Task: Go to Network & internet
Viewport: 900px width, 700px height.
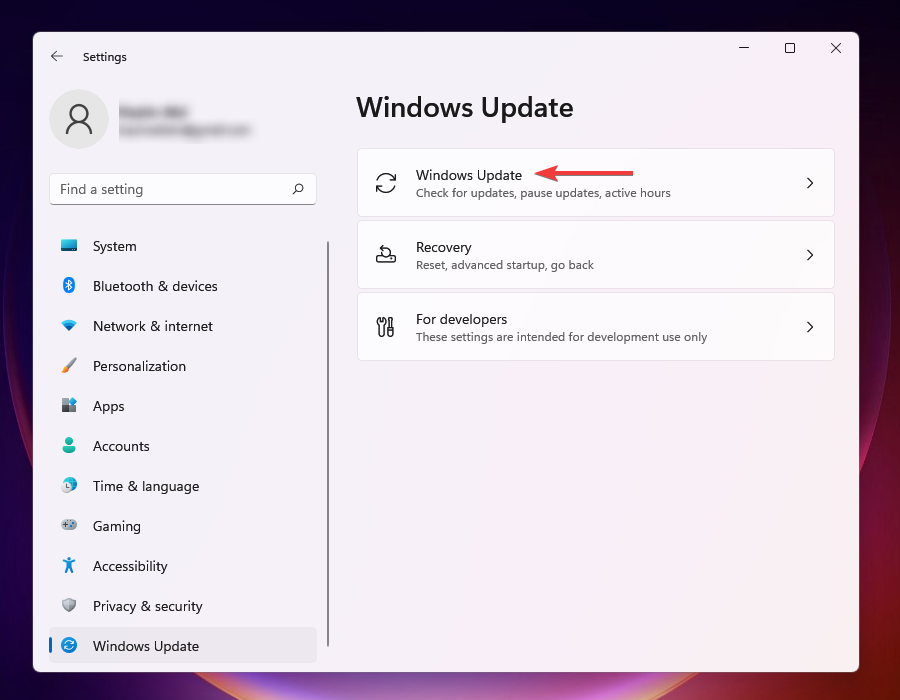Action: [x=183, y=326]
